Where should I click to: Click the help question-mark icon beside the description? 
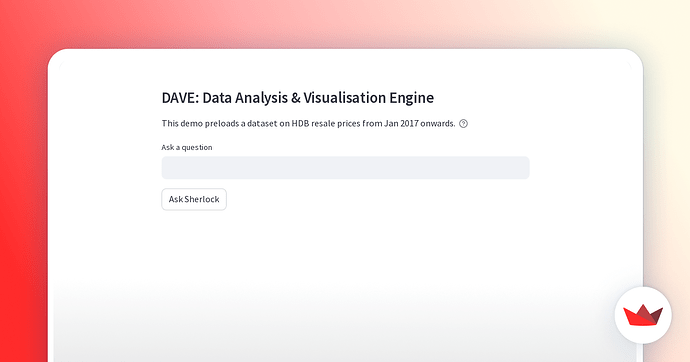click(463, 124)
